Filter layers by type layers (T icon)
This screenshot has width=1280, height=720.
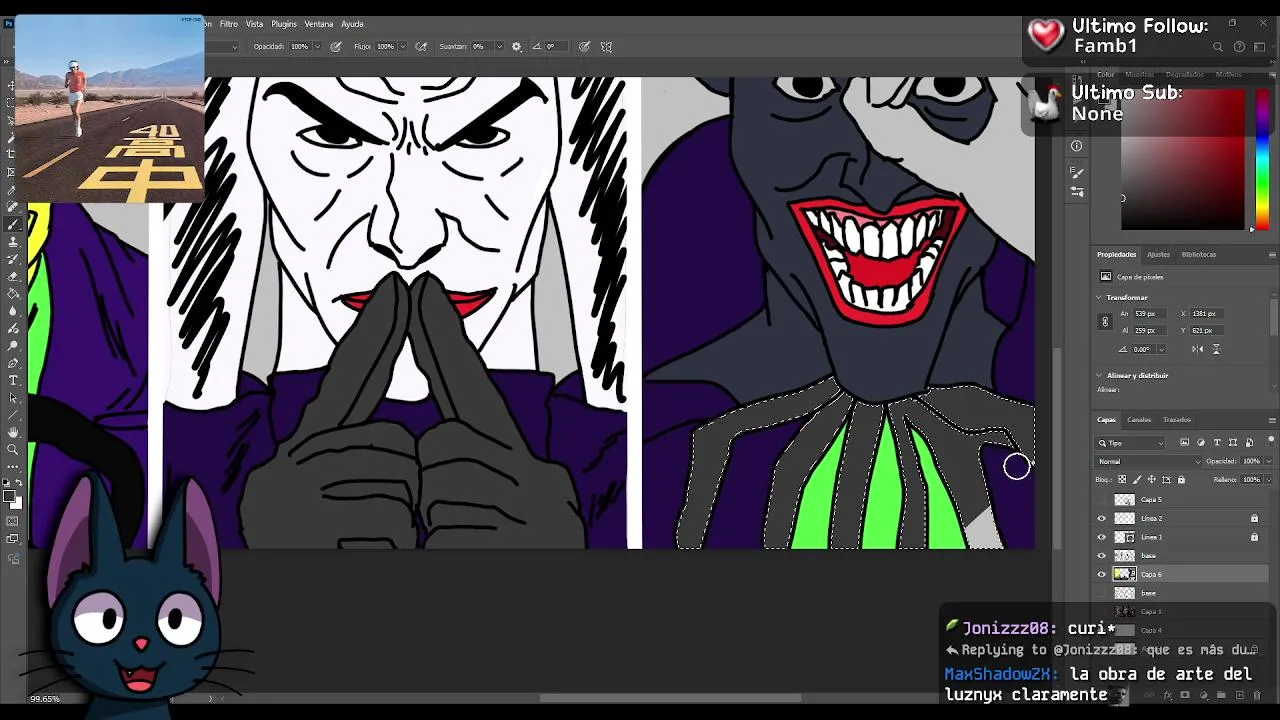pyautogui.click(x=1217, y=442)
